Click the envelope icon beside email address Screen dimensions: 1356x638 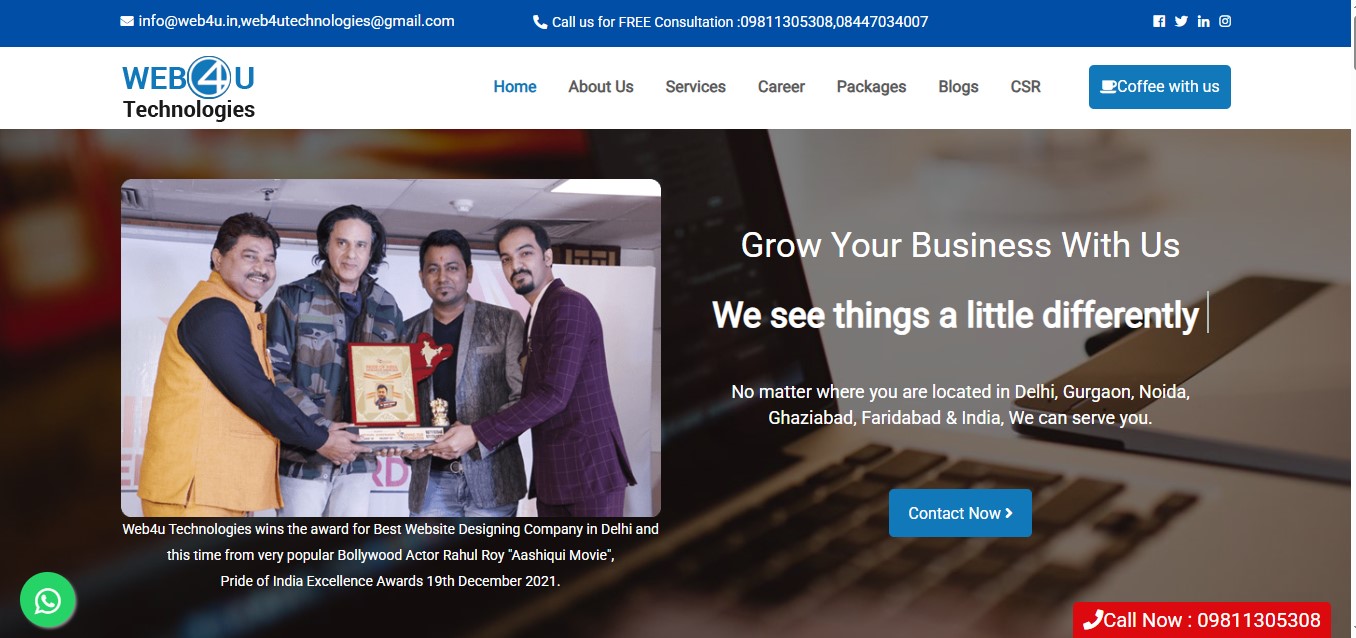click(x=127, y=21)
